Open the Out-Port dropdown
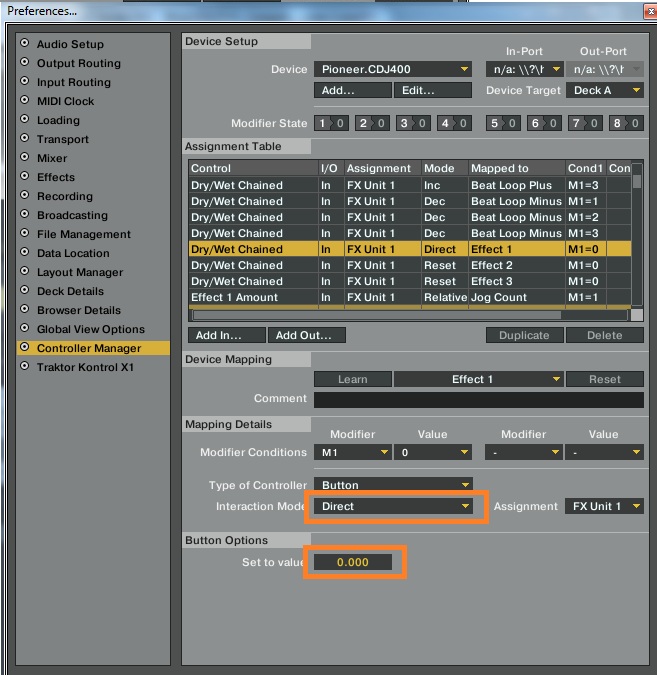657x675 pixels. [x=604, y=69]
